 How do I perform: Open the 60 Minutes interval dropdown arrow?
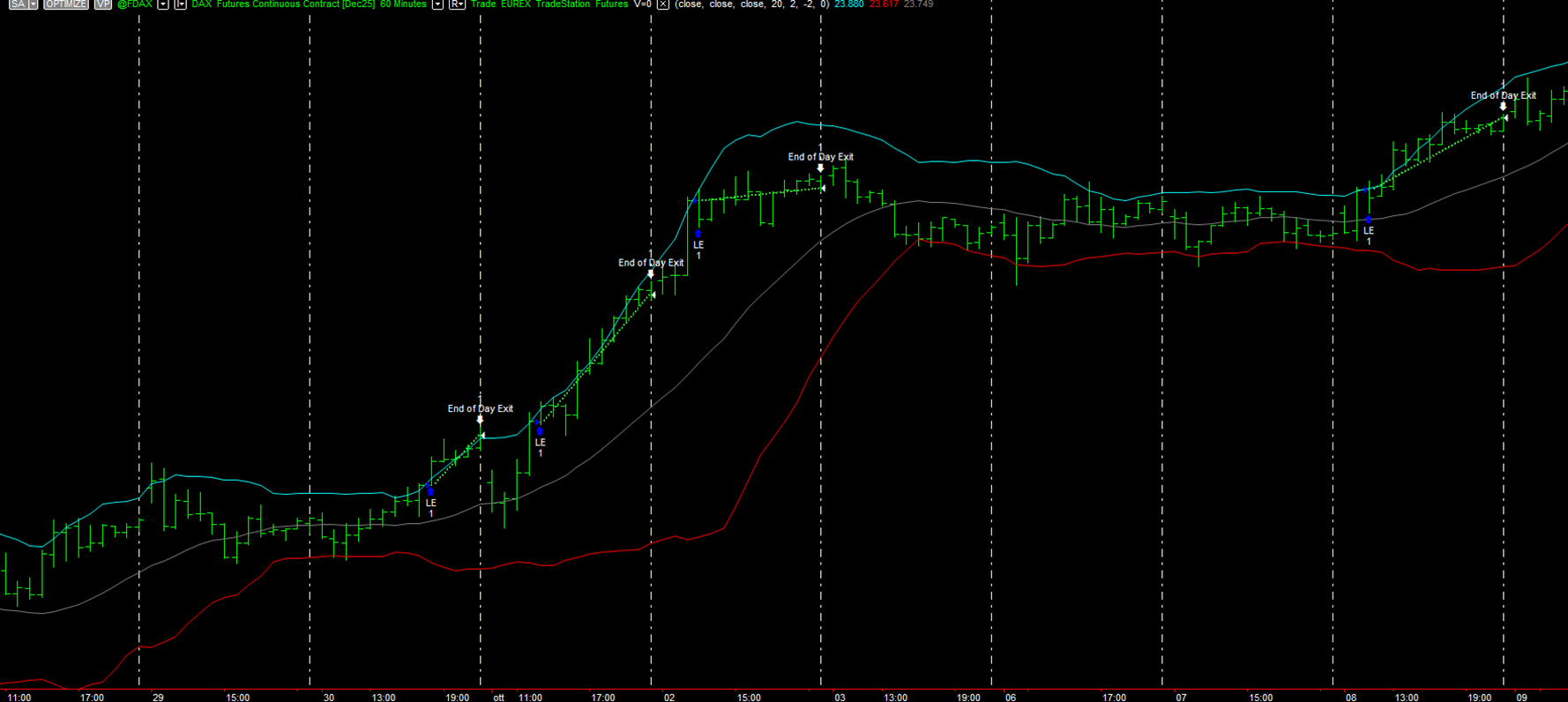pos(437,4)
